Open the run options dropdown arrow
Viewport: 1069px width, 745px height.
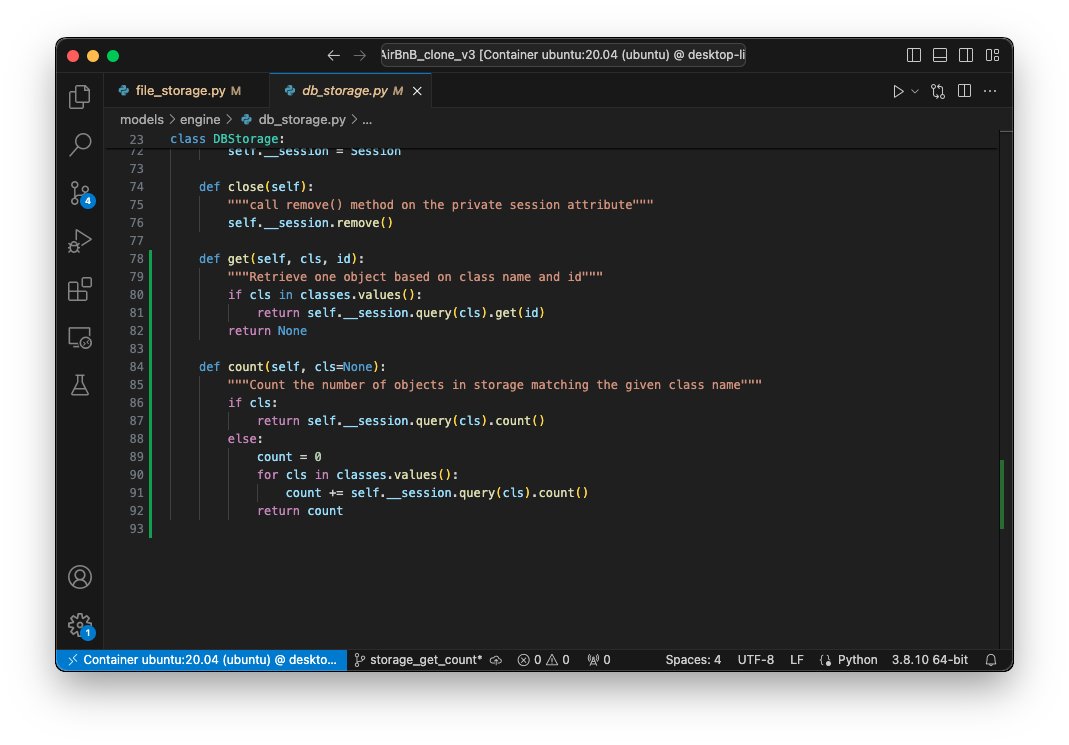(x=915, y=91)
